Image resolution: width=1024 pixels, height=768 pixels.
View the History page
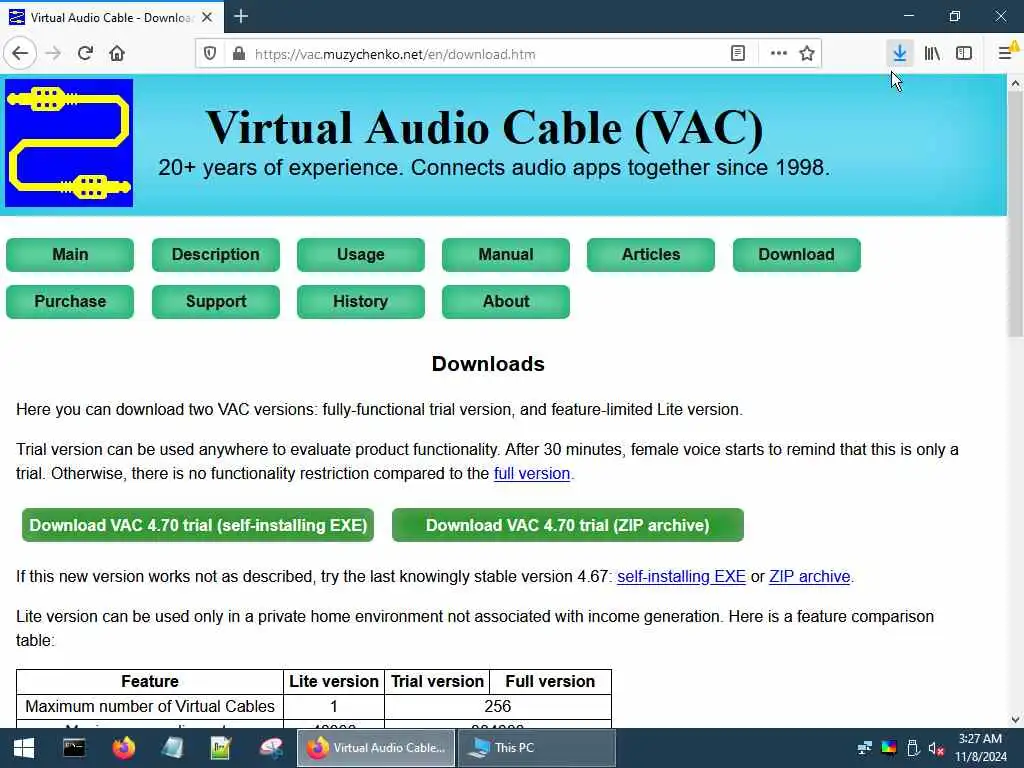[x=360, y=301]
